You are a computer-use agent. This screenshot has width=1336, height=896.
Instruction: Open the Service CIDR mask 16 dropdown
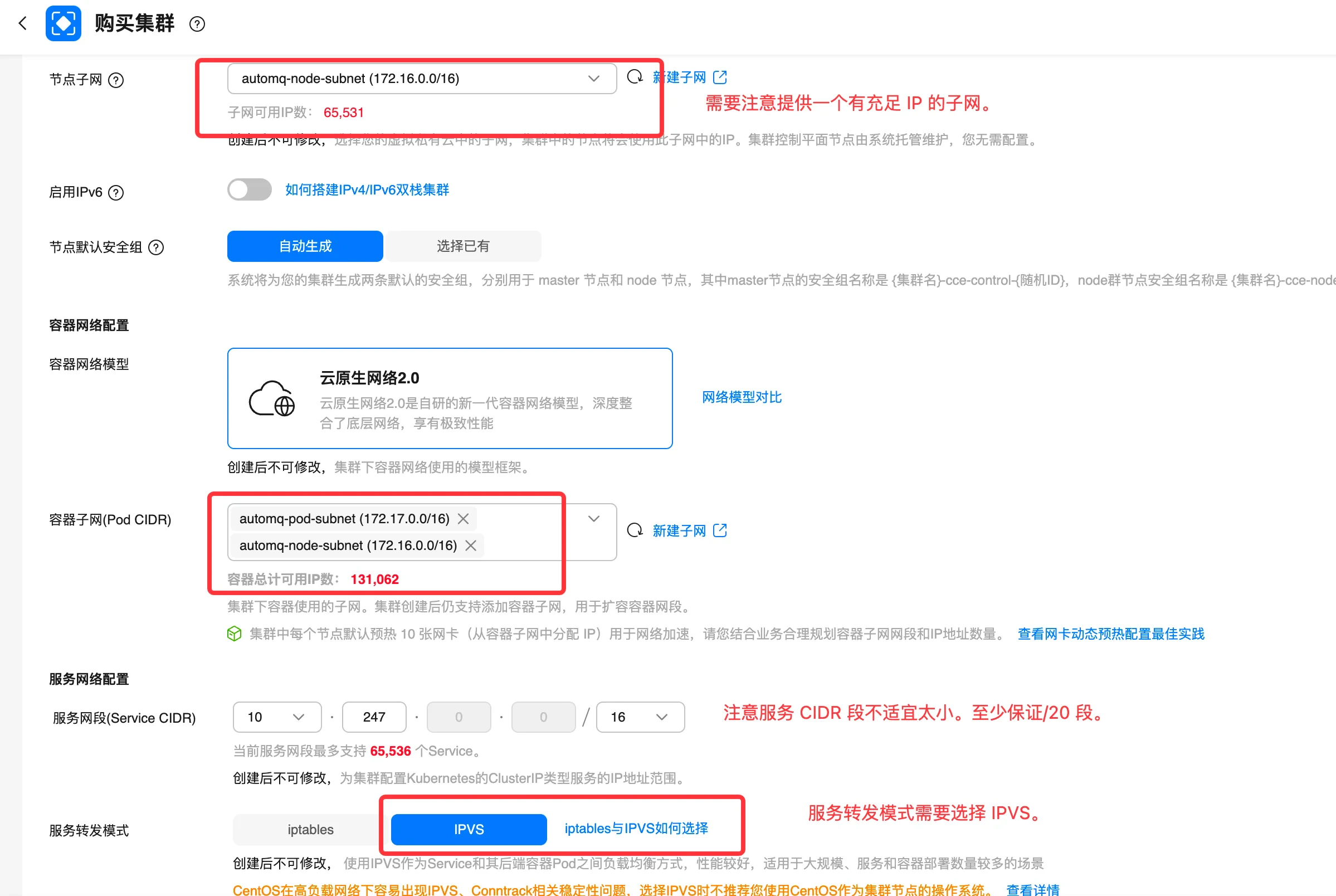(x=640, y=717)
